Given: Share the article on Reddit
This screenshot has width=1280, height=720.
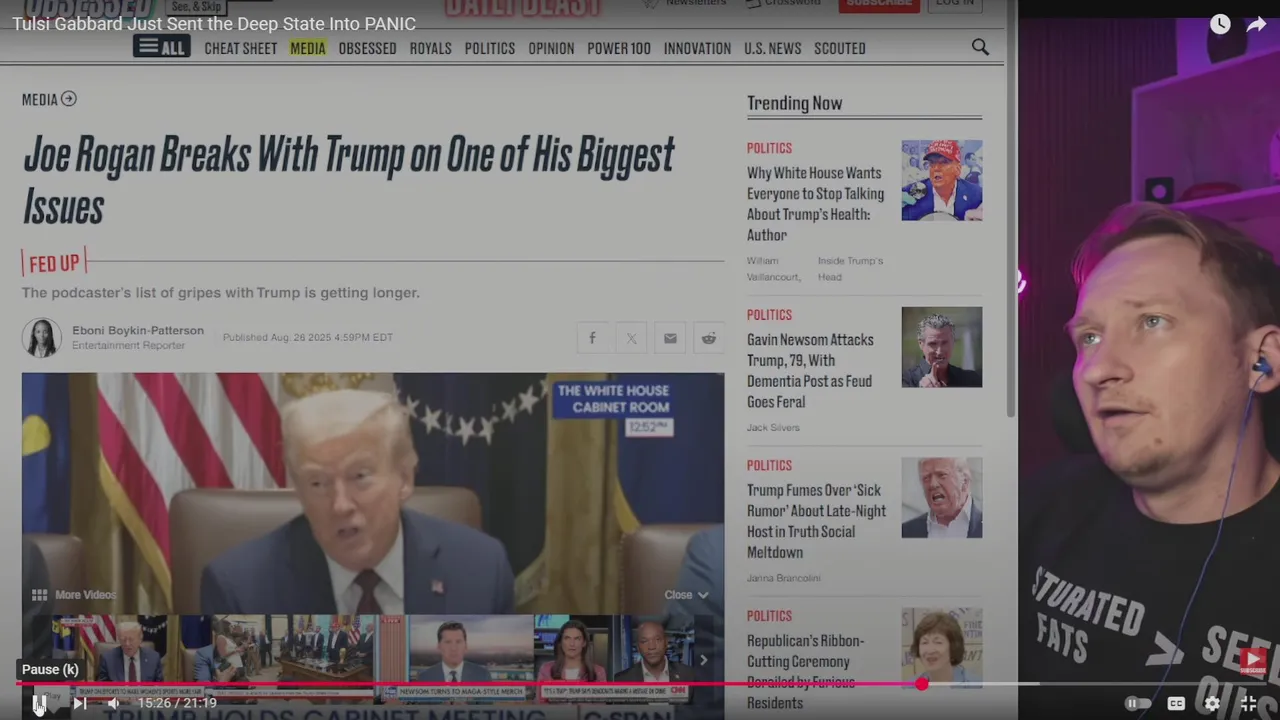Looking at the screenshot, I should (709, 338).
